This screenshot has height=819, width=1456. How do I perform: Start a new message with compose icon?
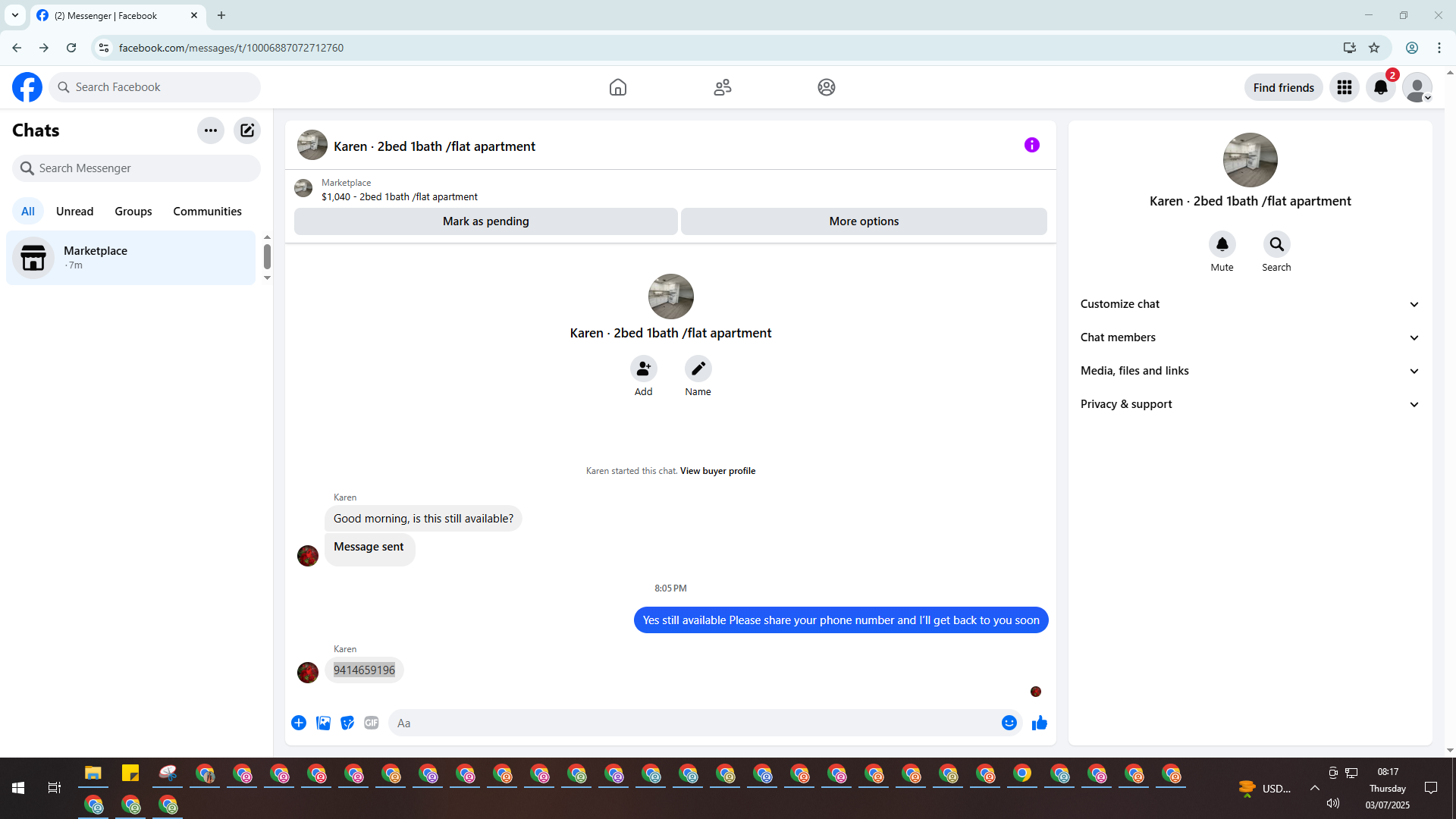[x=247, y=130]
